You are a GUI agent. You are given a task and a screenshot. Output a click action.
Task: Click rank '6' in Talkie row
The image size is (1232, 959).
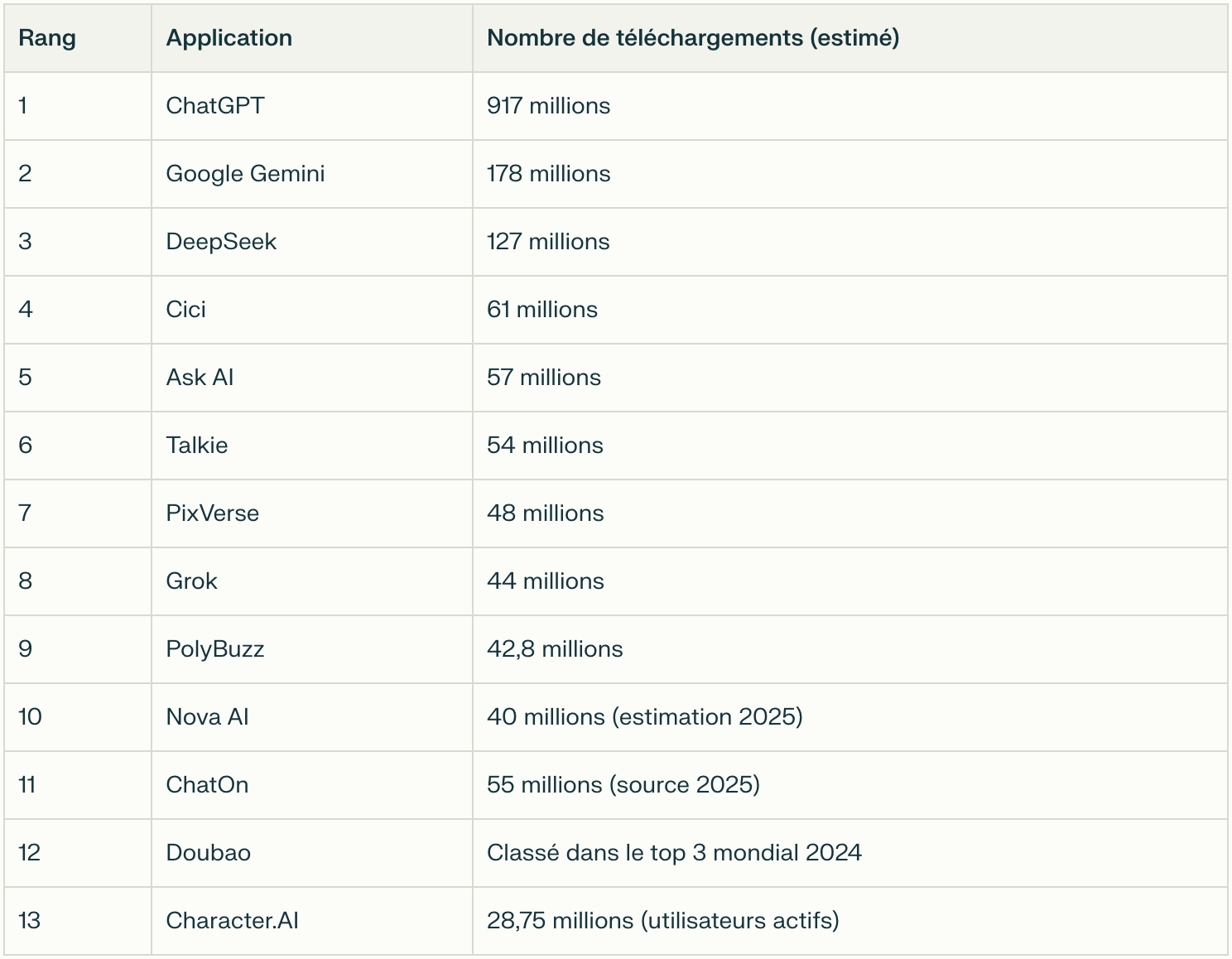(26, 446)
